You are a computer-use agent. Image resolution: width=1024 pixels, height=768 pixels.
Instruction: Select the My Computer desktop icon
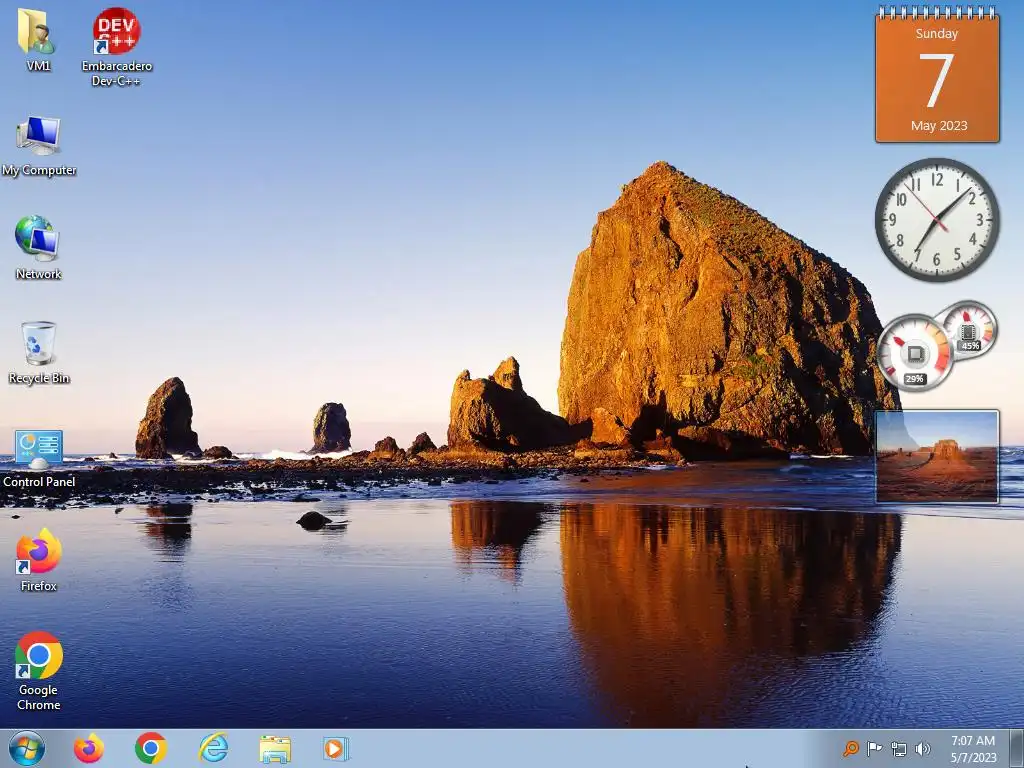pos(39,146)
